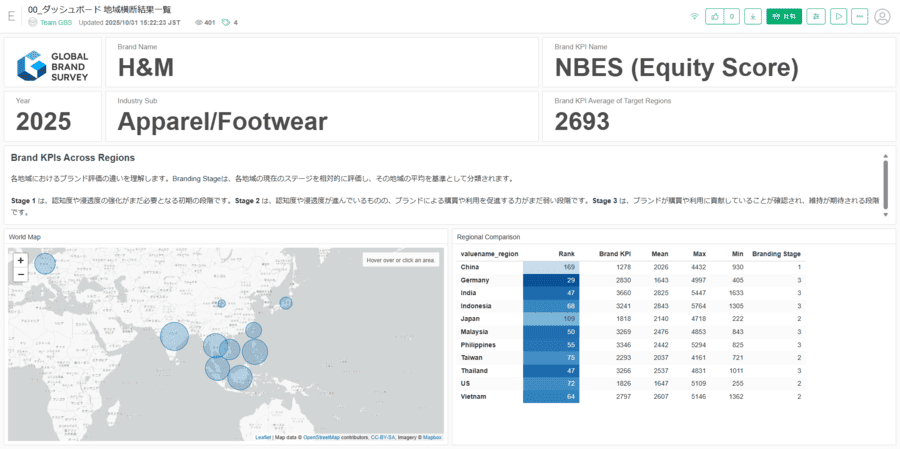The width and height of the screenshot is (900, 449).
Task: Select the Philippines row label
Action: tap(478, 345)
